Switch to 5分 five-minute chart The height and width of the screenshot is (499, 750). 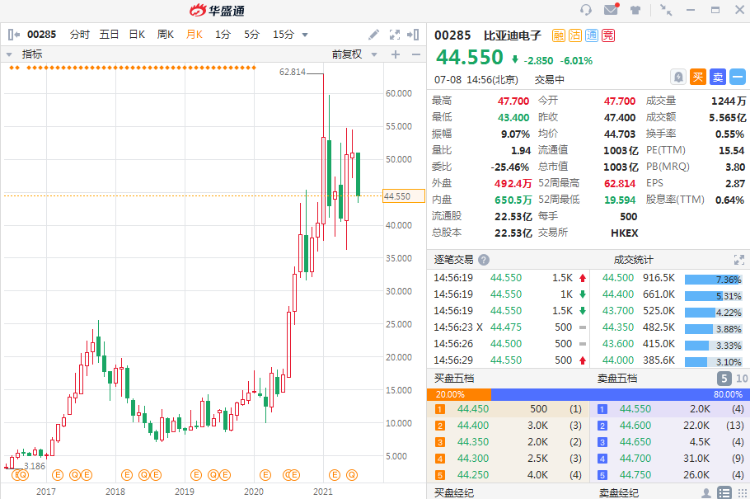point(252,34)
